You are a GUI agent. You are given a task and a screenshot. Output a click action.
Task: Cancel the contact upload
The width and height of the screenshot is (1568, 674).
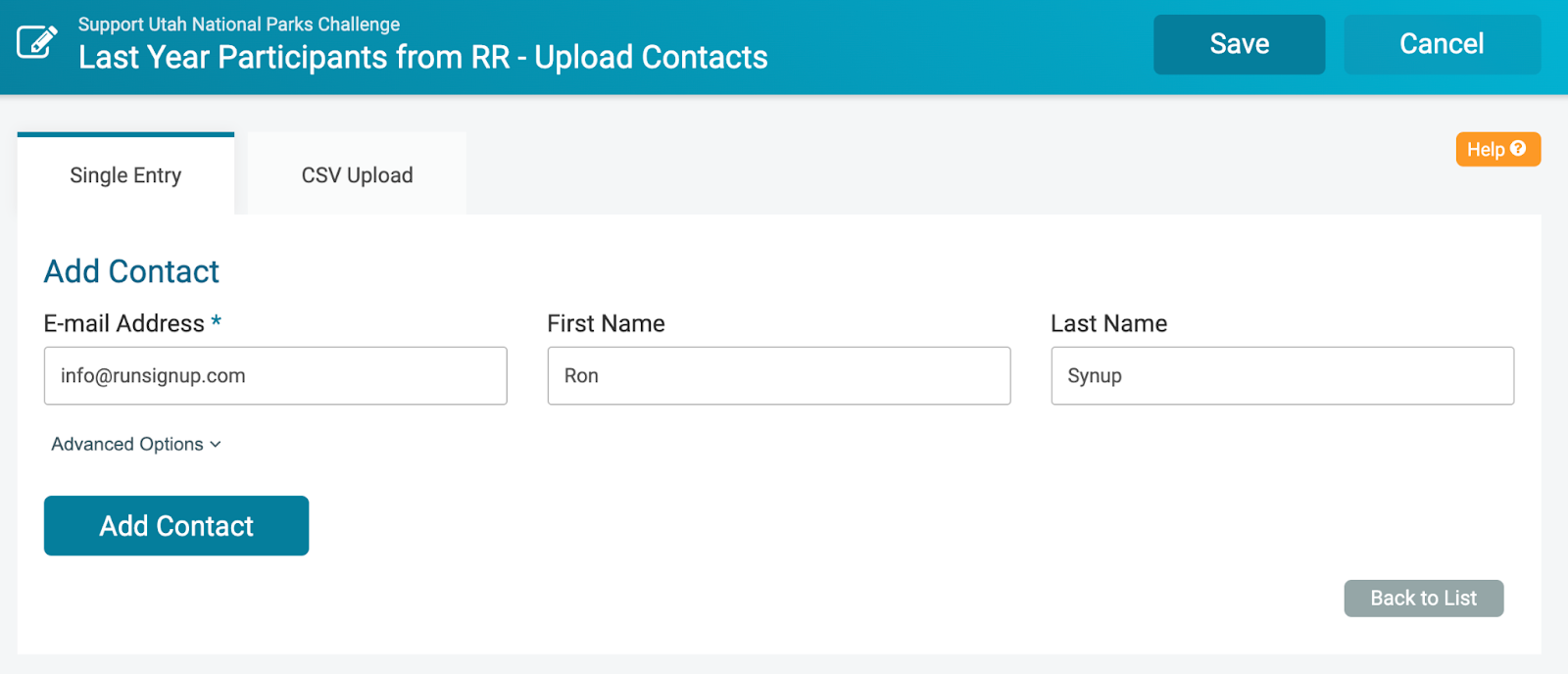(1442, 44)
